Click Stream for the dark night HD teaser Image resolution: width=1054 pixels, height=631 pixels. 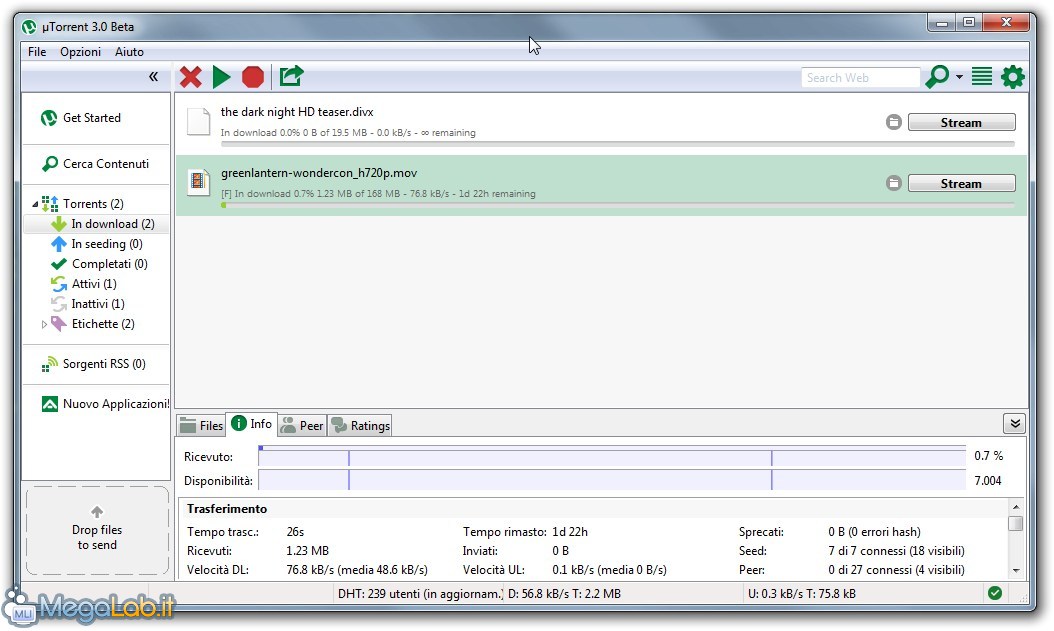click(961, 122)
